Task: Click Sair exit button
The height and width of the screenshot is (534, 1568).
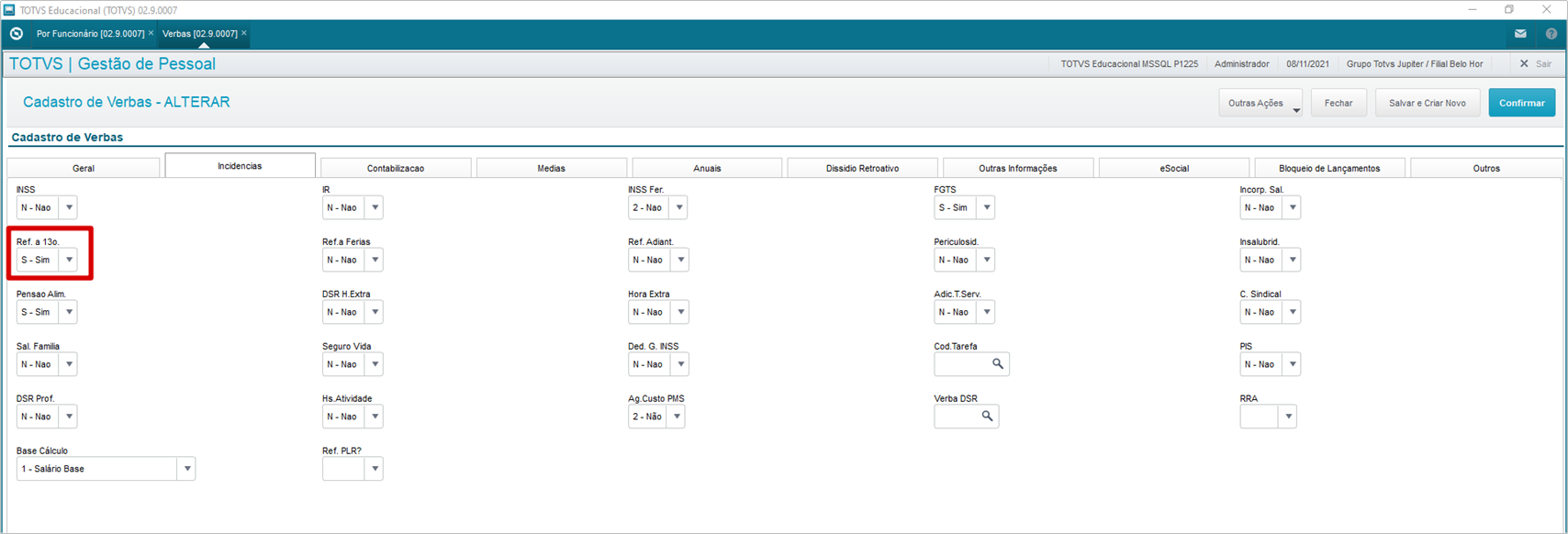Action: [1536, 64]
